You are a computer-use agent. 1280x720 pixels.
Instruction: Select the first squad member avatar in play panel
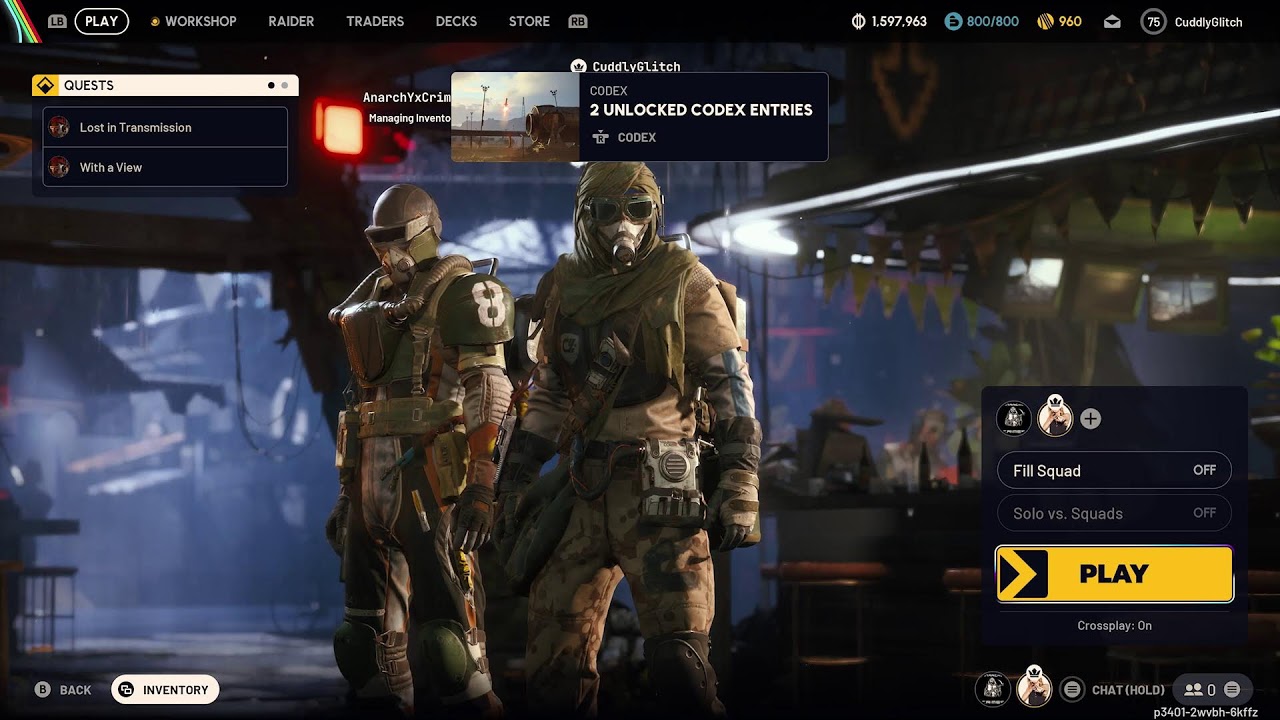tap(1014, 418)
